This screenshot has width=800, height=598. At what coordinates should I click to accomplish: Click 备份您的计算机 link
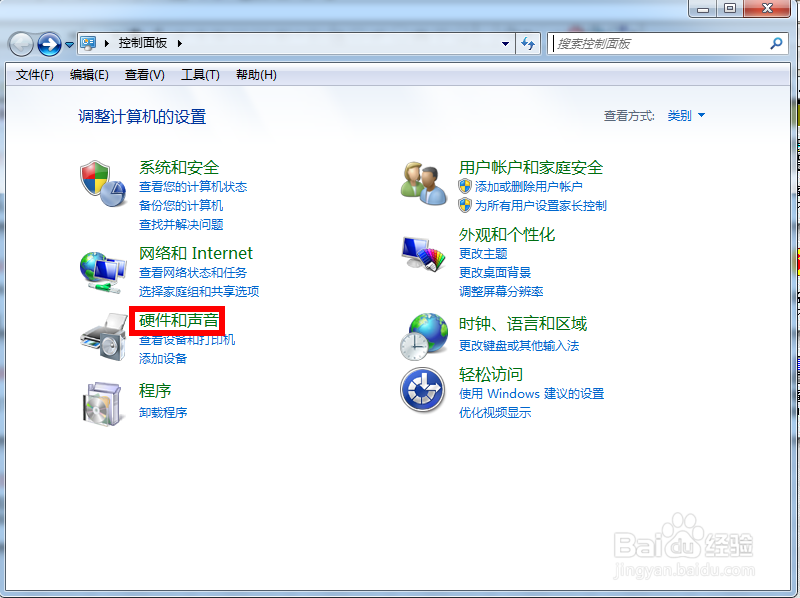tap(181, 206)
